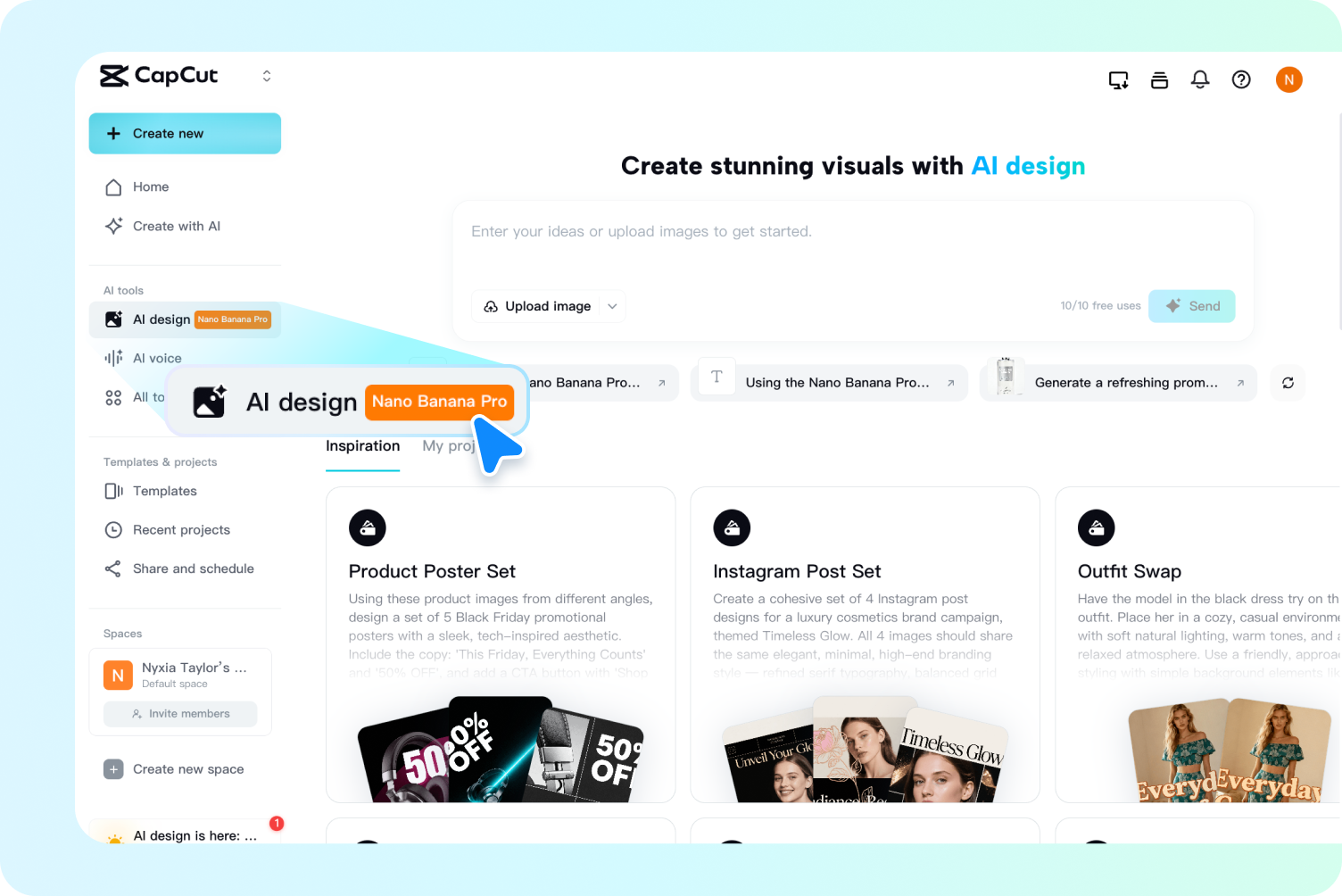Screen dimensions: 1342x896
Task: Click the Invite members button
Action: (180, 714)
